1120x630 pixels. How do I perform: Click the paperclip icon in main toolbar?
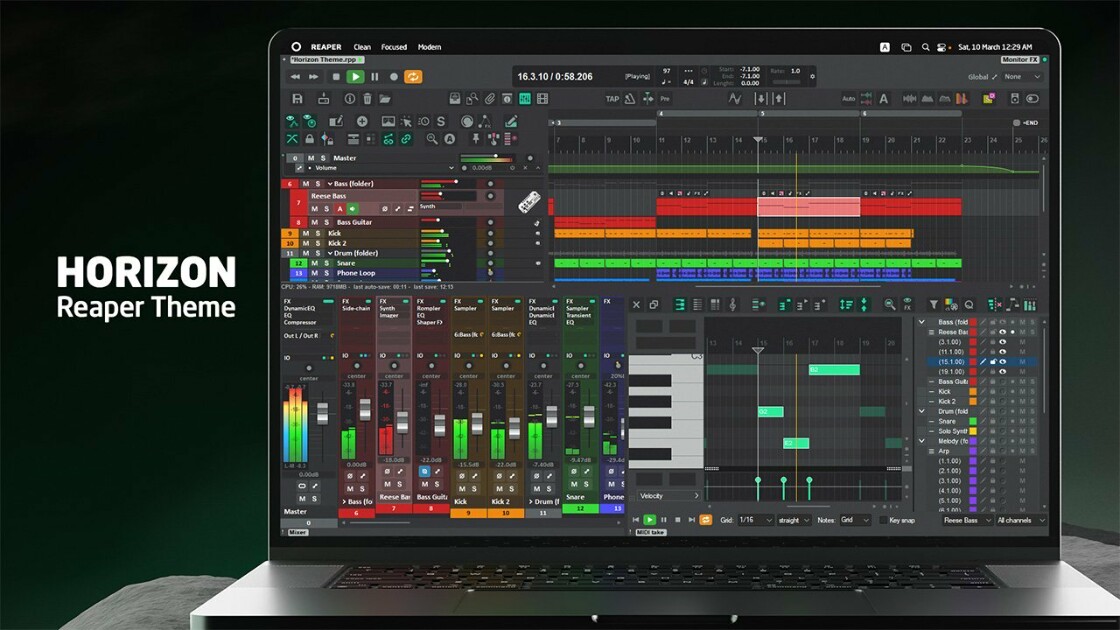click(489, 99)
